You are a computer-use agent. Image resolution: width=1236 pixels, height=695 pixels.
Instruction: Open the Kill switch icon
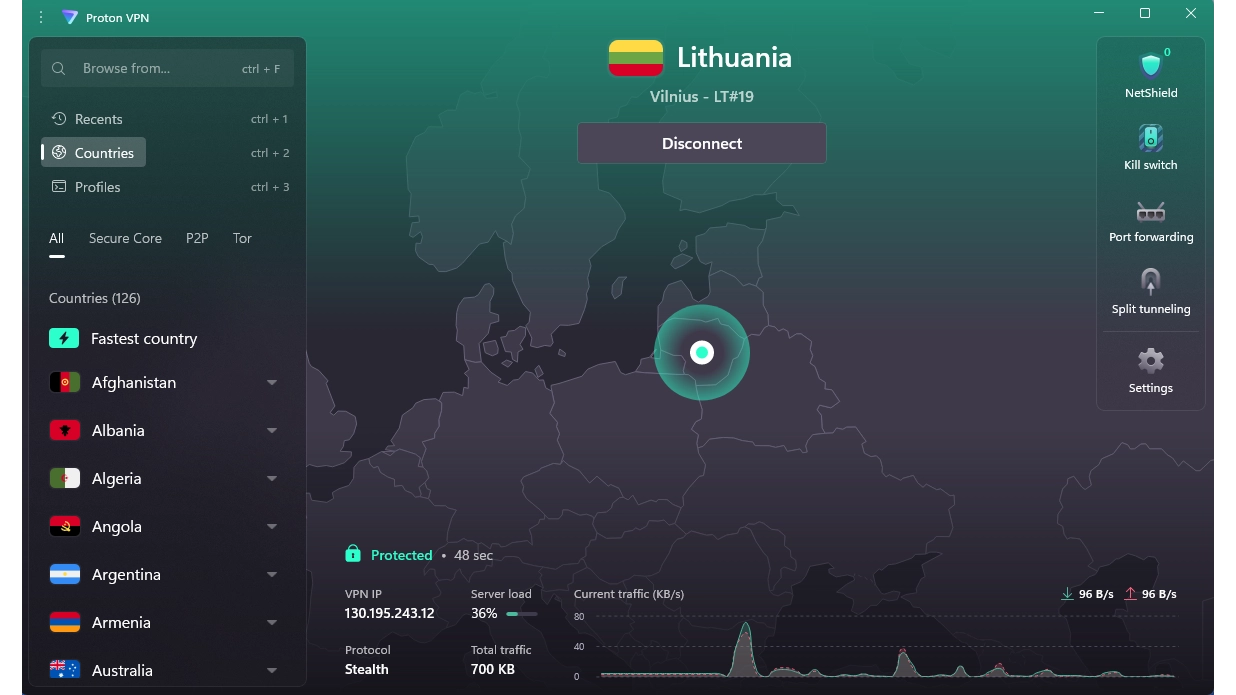point(1150,138)
